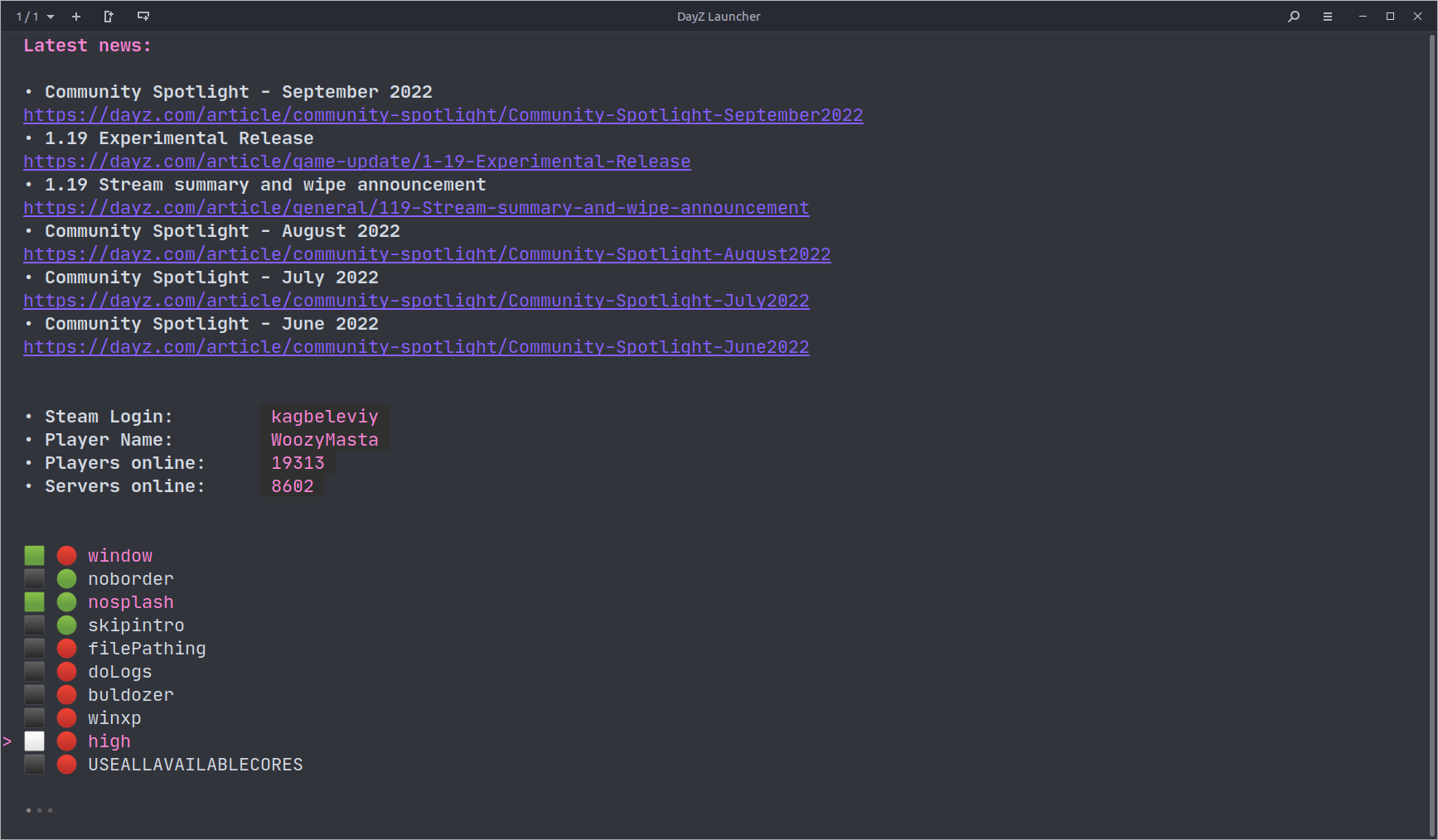Open the broadcast input icon in title bar
This screenshot has width=1438, height=840.
click(143, 17)
